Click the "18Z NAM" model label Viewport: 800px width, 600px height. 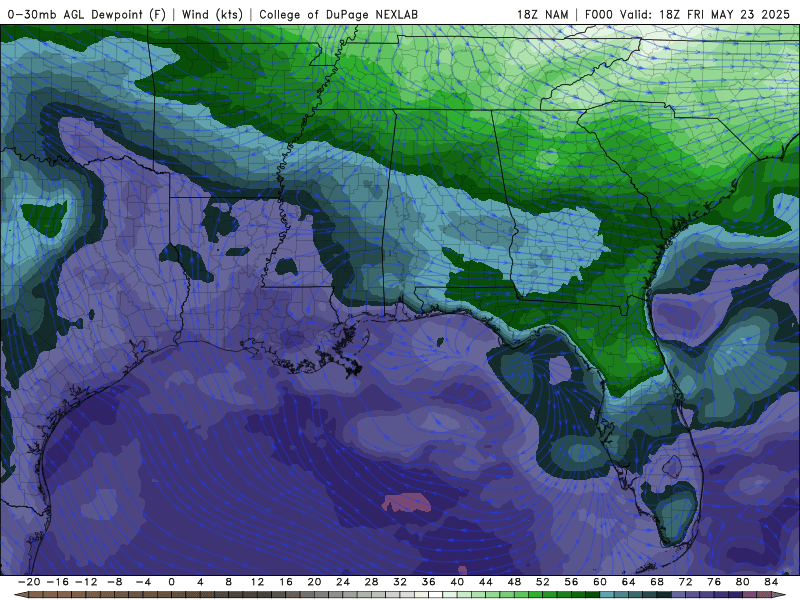coord(542,14)
